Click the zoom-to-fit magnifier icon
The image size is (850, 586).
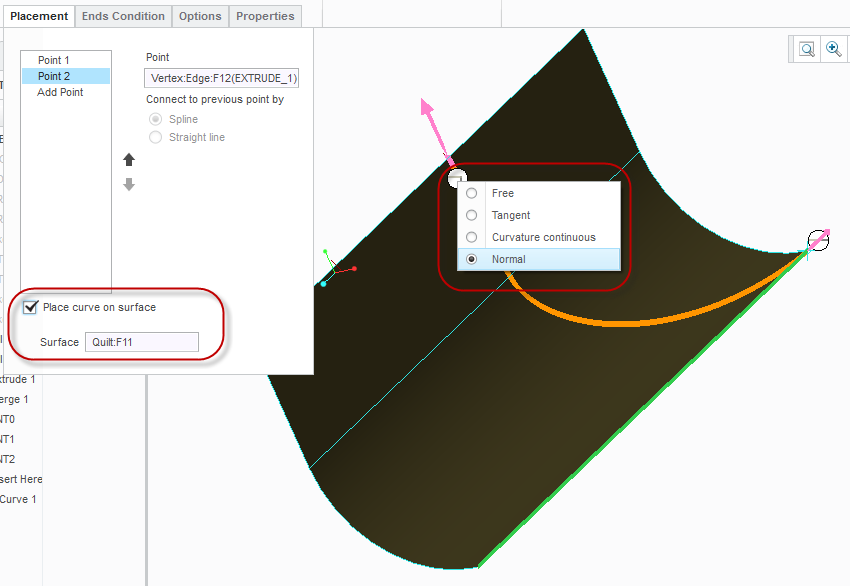coord(806,48)
